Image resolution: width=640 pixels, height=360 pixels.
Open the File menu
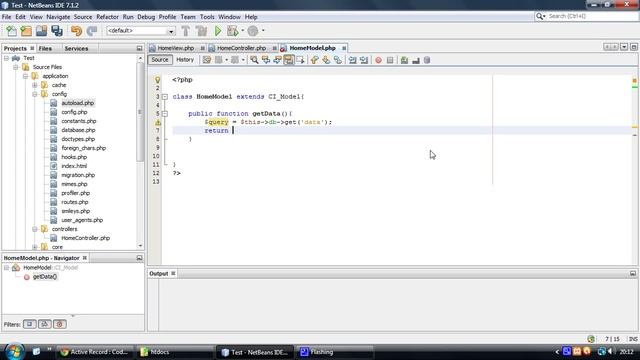7,17
